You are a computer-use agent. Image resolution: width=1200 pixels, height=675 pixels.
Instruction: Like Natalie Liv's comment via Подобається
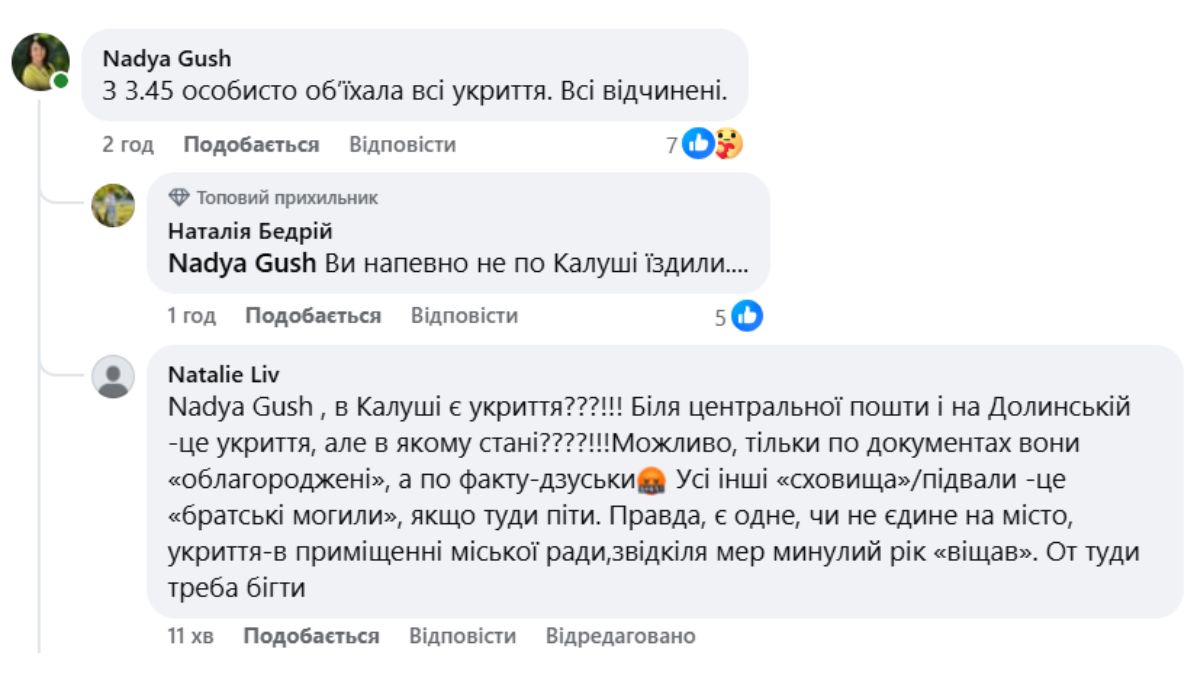pyautogui.click(x=311, y=636)
